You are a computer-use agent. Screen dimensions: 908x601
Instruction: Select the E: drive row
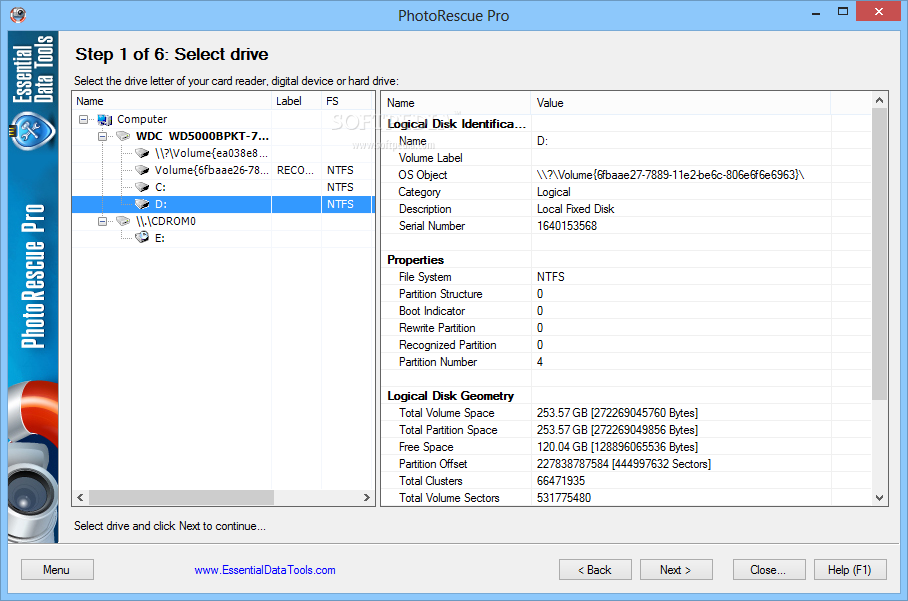223,238
